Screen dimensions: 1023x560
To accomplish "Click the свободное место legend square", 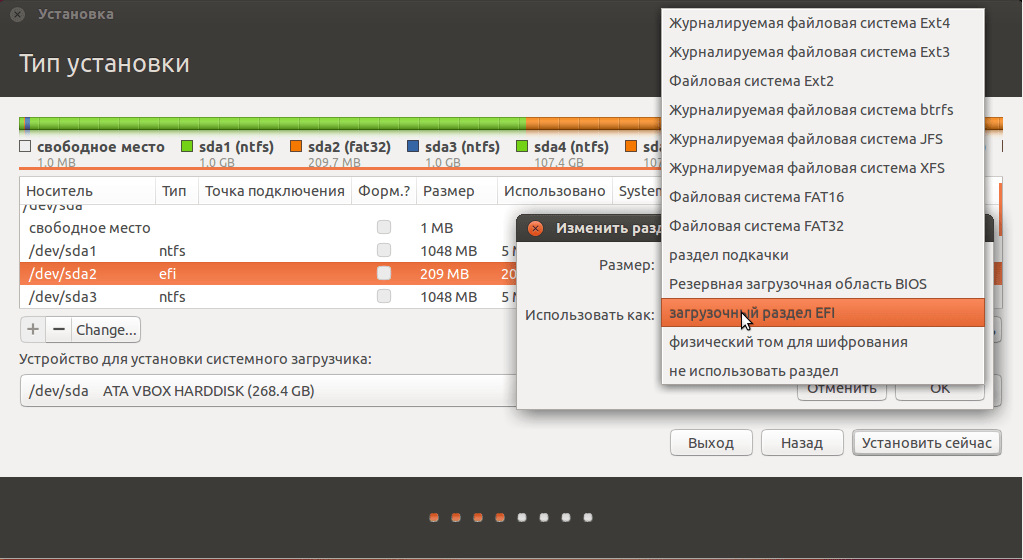I will (26, 147).
